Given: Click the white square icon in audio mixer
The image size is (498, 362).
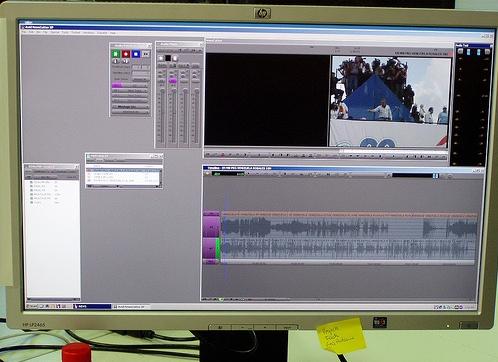Looking at the screenshot, I should click(x=161, y=58).
